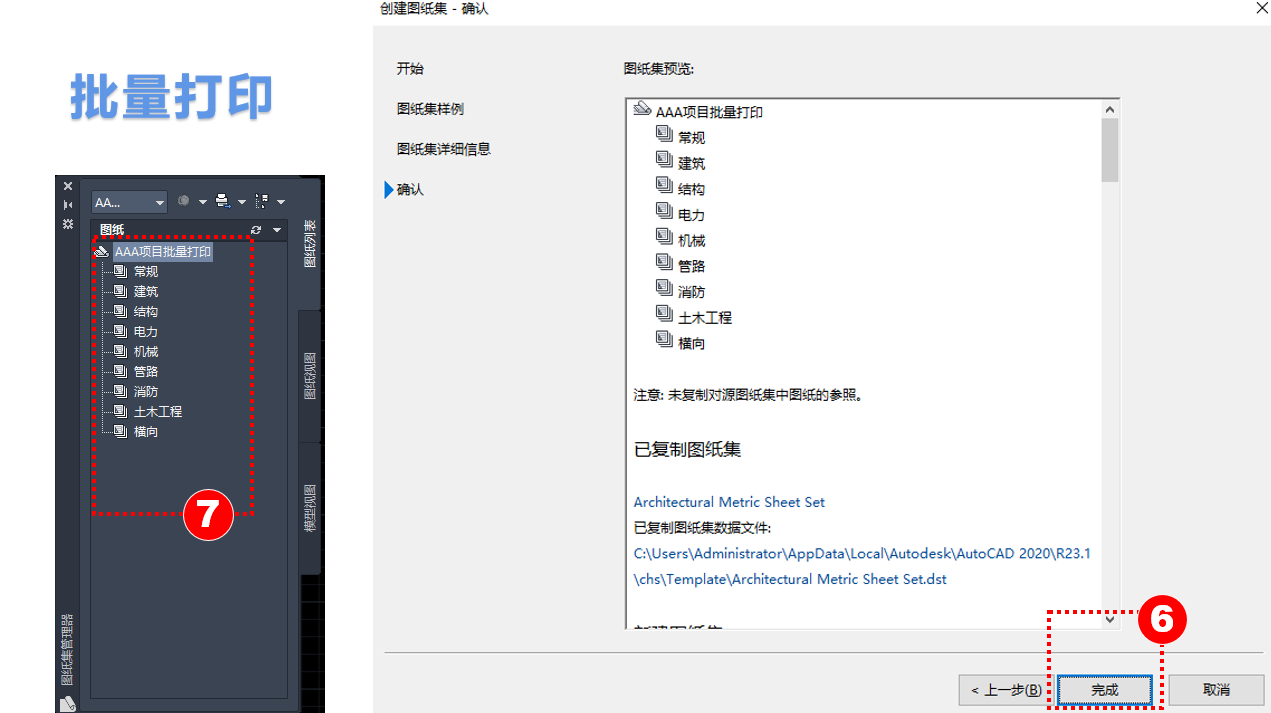Click the pencil icon beside AAA项目批量打印
This screenshot has height=713, width=1271.
click(x=102, y=251)
